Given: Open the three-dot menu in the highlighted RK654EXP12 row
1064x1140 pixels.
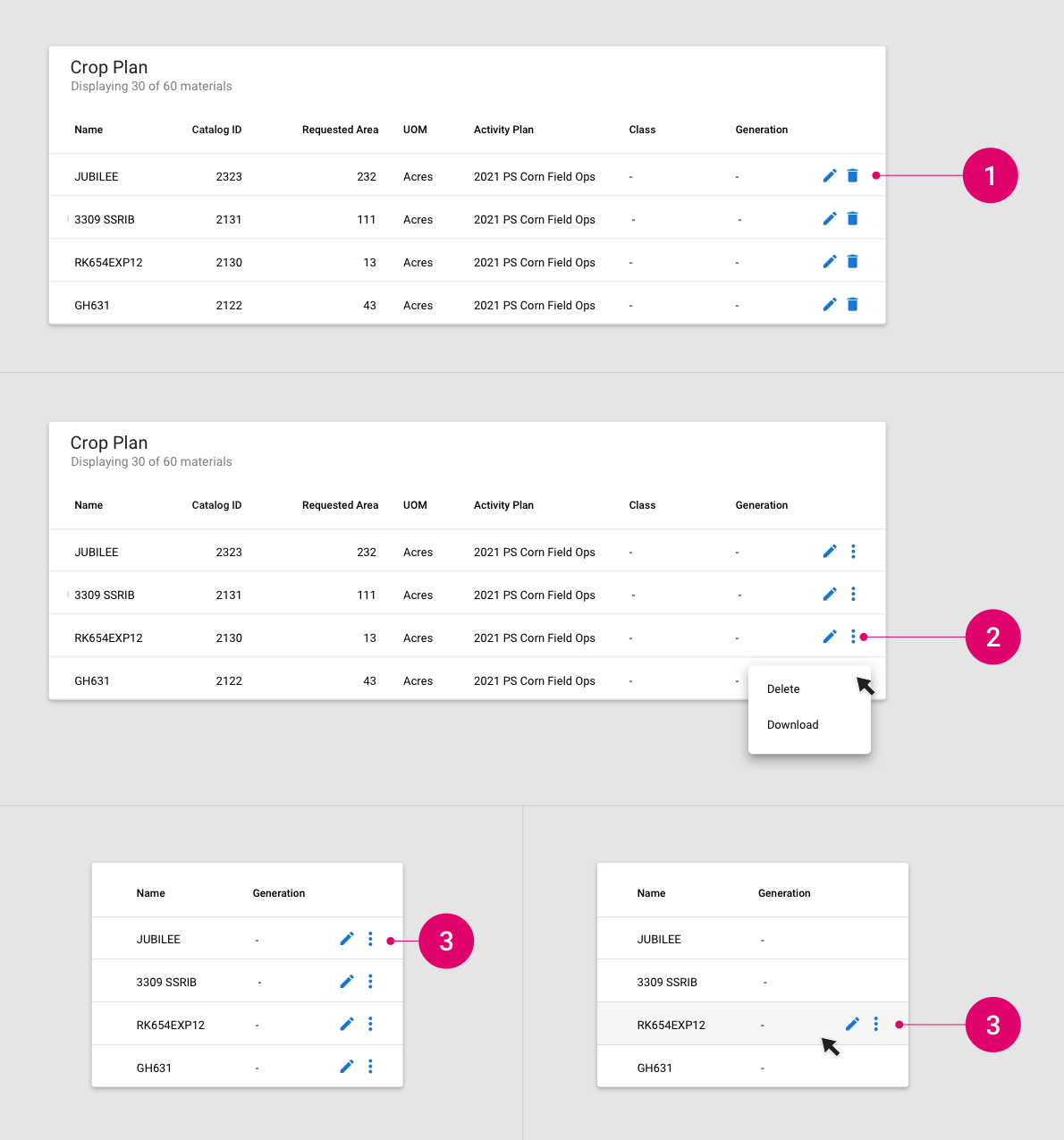Looking at the screenshot, I should [875, 1024].
